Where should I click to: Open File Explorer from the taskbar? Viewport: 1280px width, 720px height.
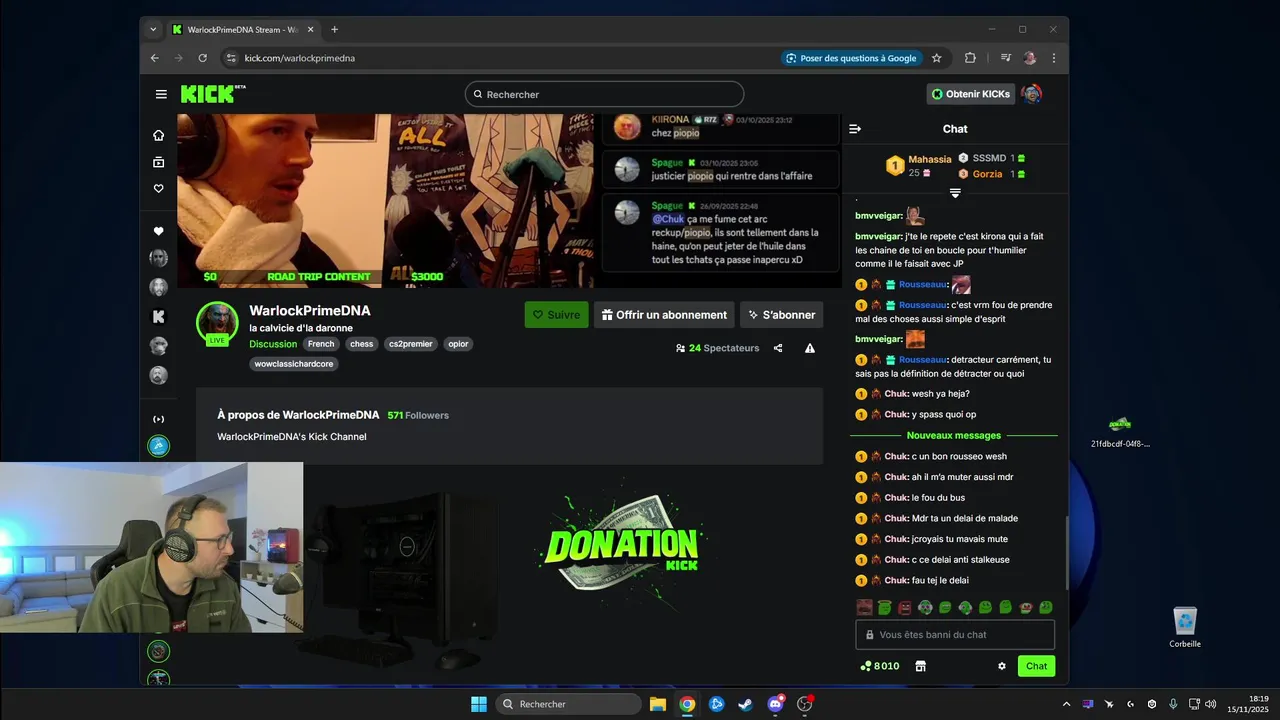pos(657,704)
